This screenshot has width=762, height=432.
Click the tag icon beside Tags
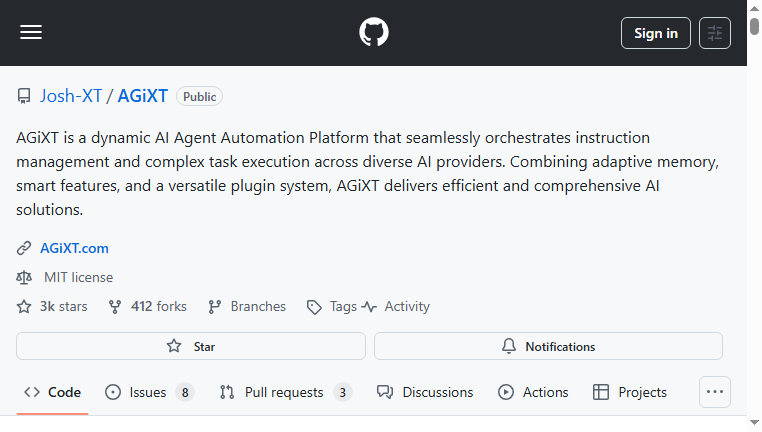tap(314, 307)
